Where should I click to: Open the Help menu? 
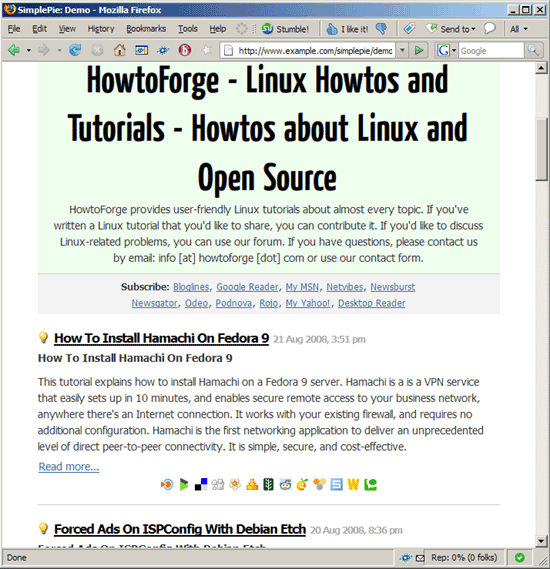point(218,29)
